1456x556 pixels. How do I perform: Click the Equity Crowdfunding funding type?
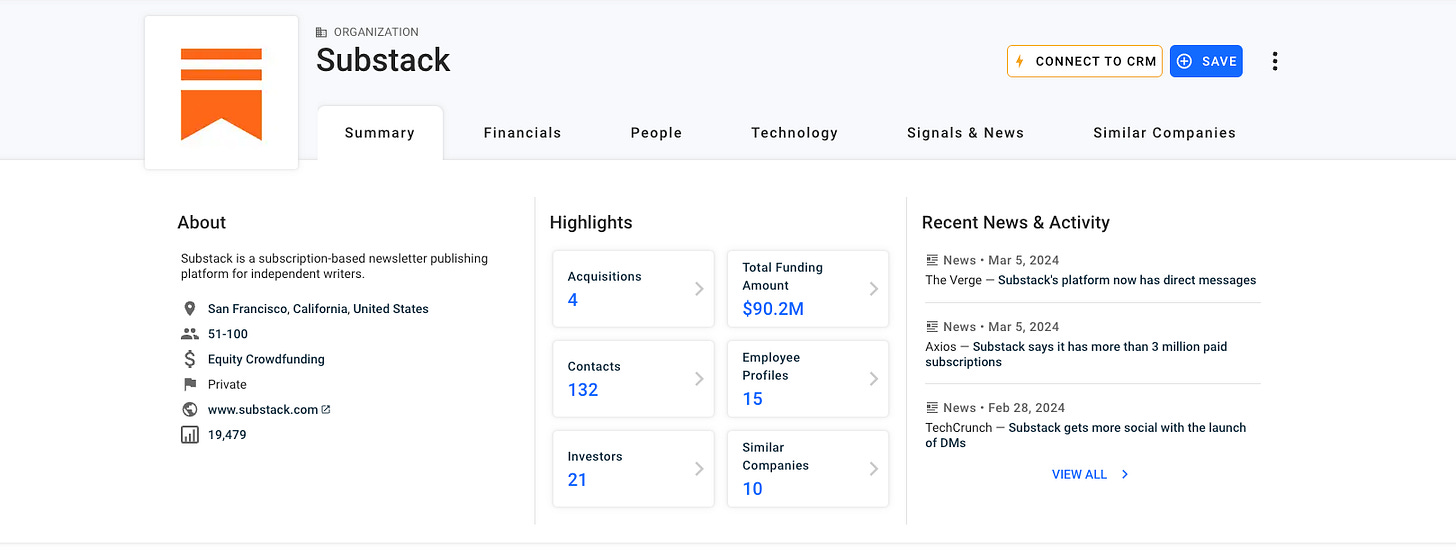pyautogui.click(x=266, y=359)
